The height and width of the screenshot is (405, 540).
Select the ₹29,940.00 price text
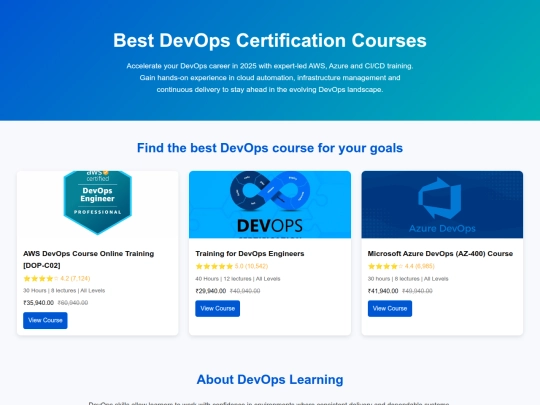tap(211, 291)
